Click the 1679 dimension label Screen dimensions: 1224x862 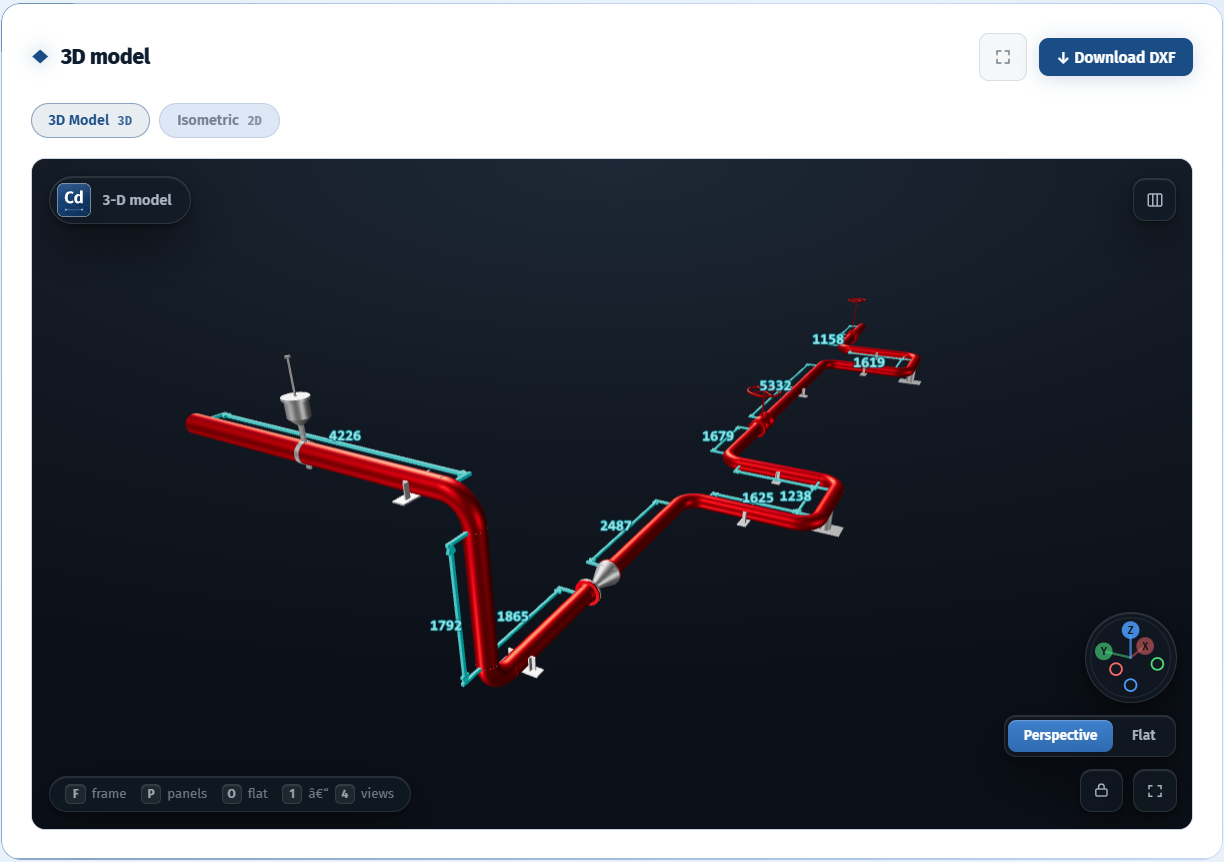[718, 436]
